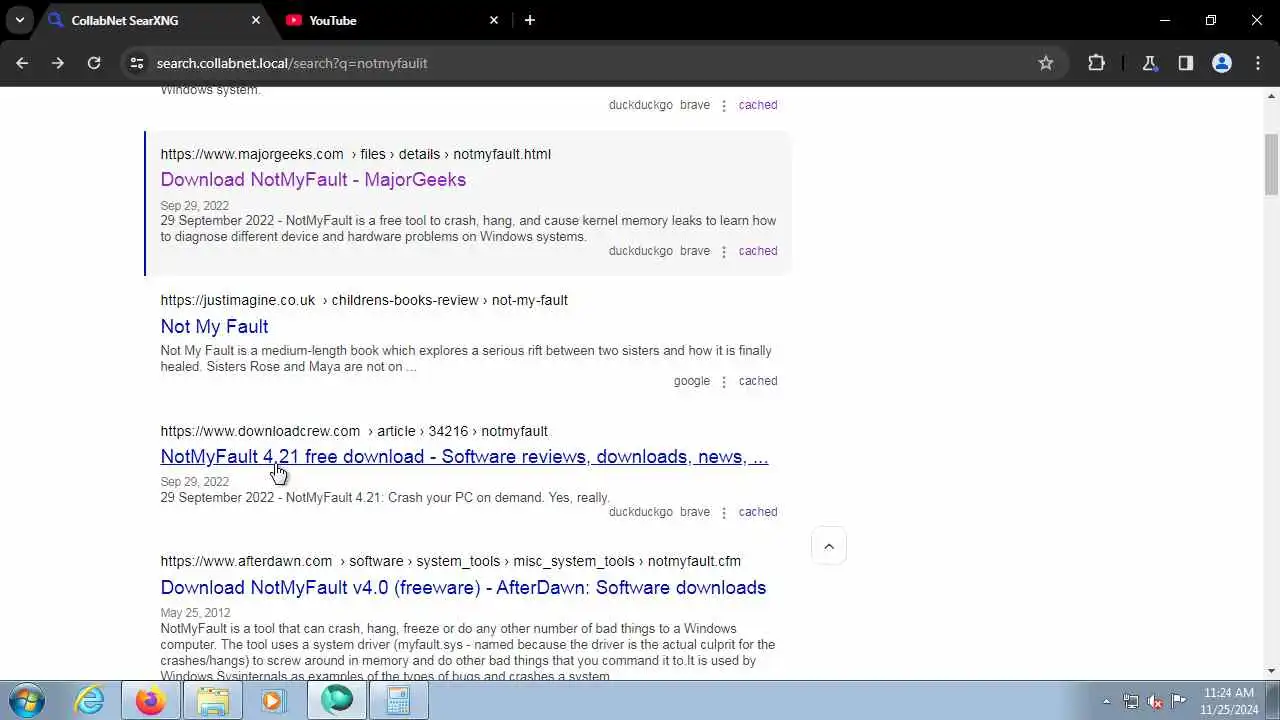The height and width of the screenshot is (720, 1280).
Task: Open Action Center flag icon
Action: point(1179,701)
